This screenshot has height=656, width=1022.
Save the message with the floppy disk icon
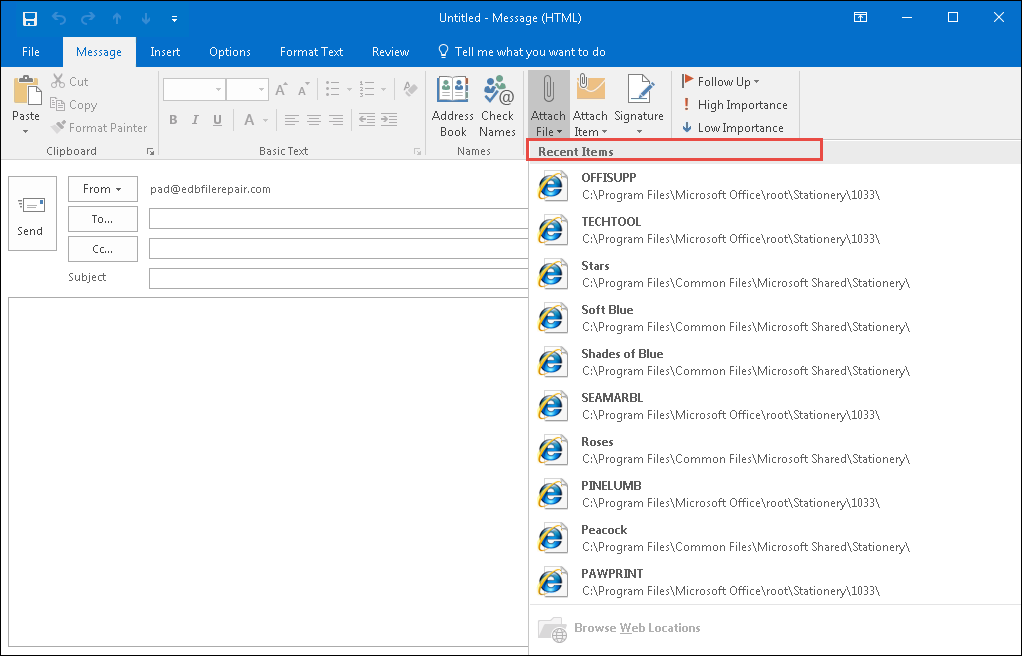[x=30, y=18]
